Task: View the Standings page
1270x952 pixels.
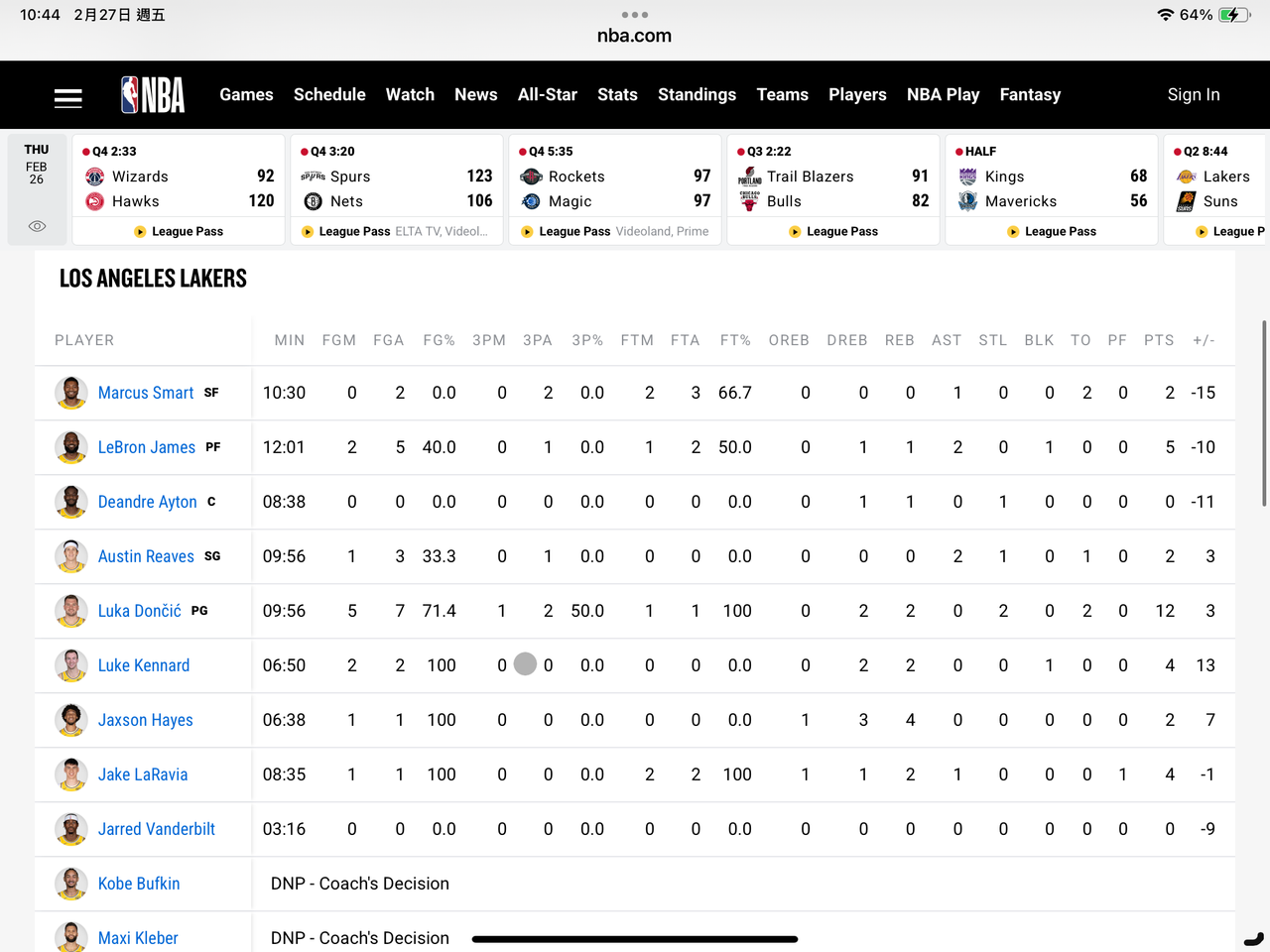Action: (698, 95)
